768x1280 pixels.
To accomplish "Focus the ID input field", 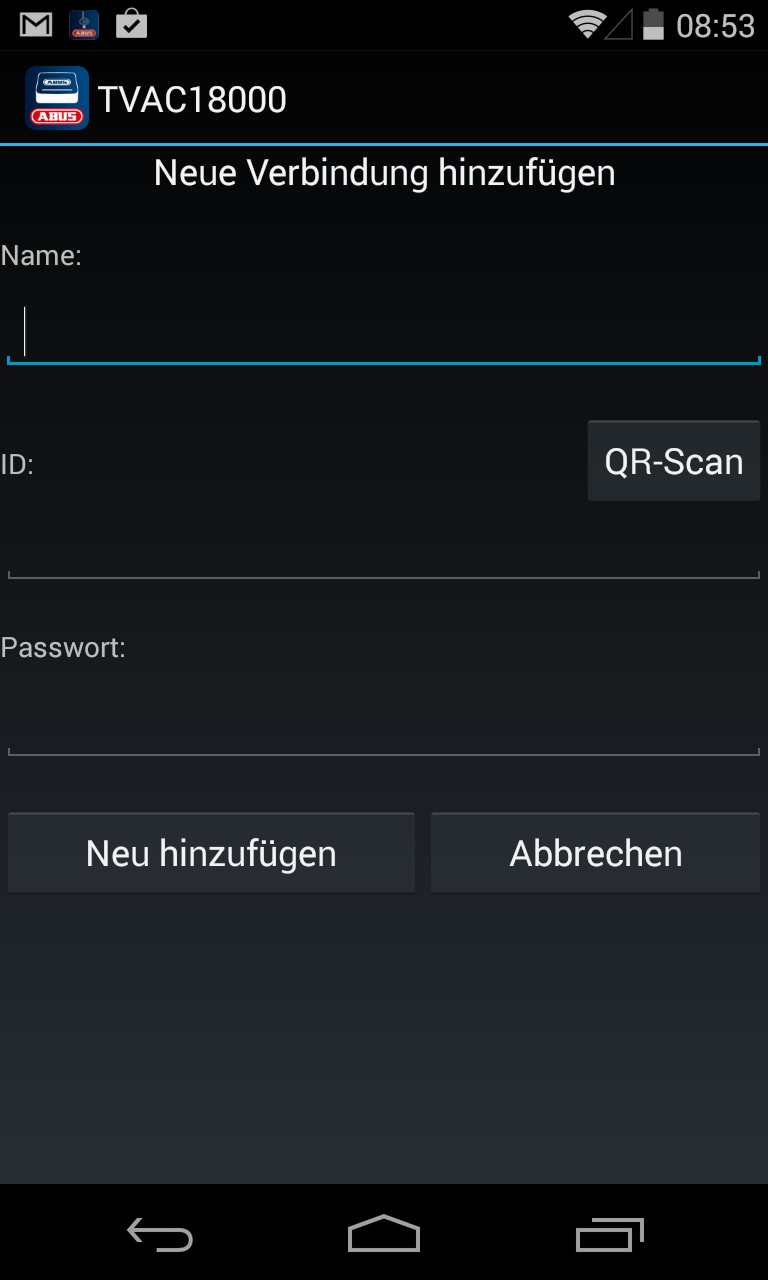I will click(384, 547).
